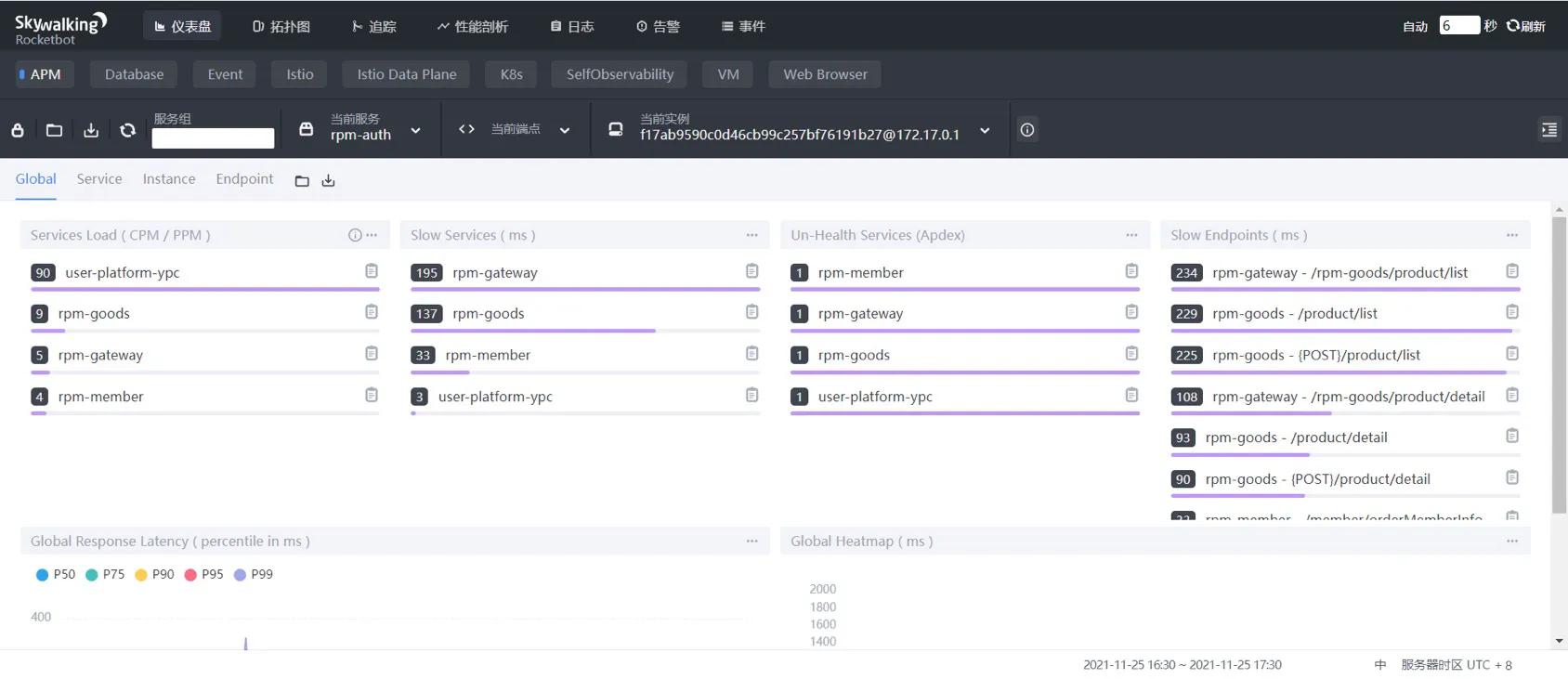This screenshot has width=1568, height=679.
Task: Click the export icon next to the Endpoint tab
Action: pos(328,181)
